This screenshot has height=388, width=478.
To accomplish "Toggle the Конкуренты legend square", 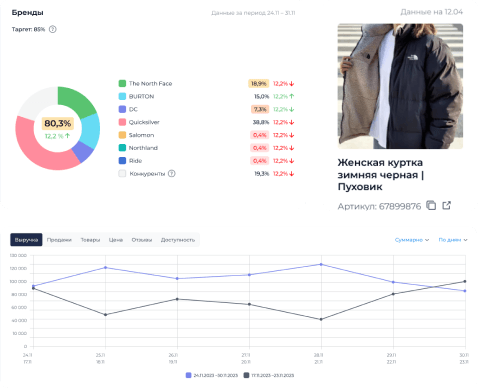I will tap(122, 173).
